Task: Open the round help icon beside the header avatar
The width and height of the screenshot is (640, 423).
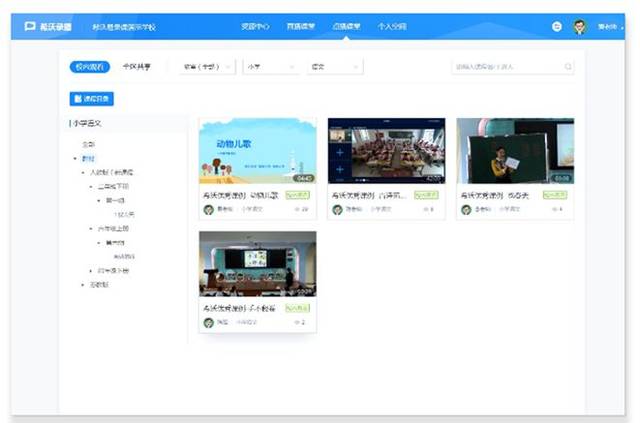Action: (557, 27)
